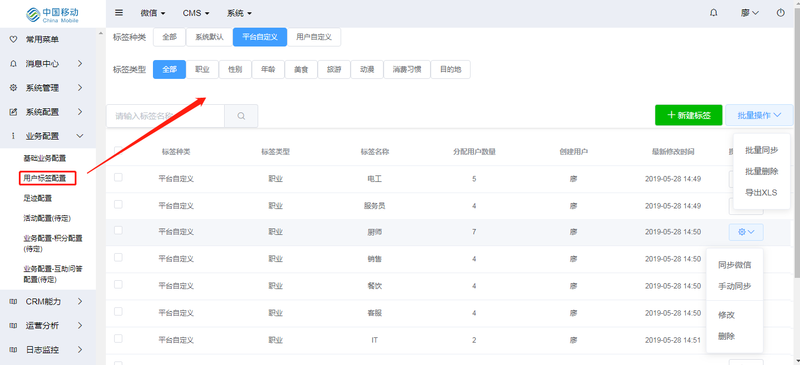Choose 导出XLS from the batch menu
Image resolution: width=800 pixels, height=365 pixels.
click(x=761, y=192)
